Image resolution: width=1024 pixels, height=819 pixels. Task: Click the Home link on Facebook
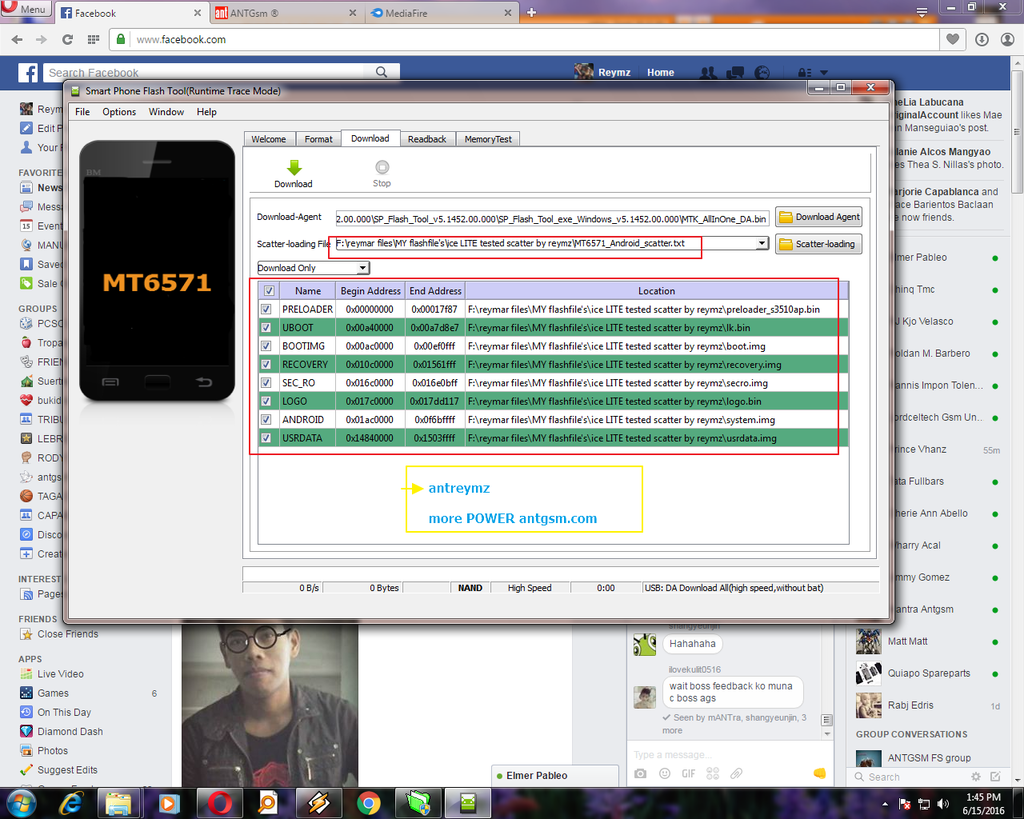(x=660, y=73)
